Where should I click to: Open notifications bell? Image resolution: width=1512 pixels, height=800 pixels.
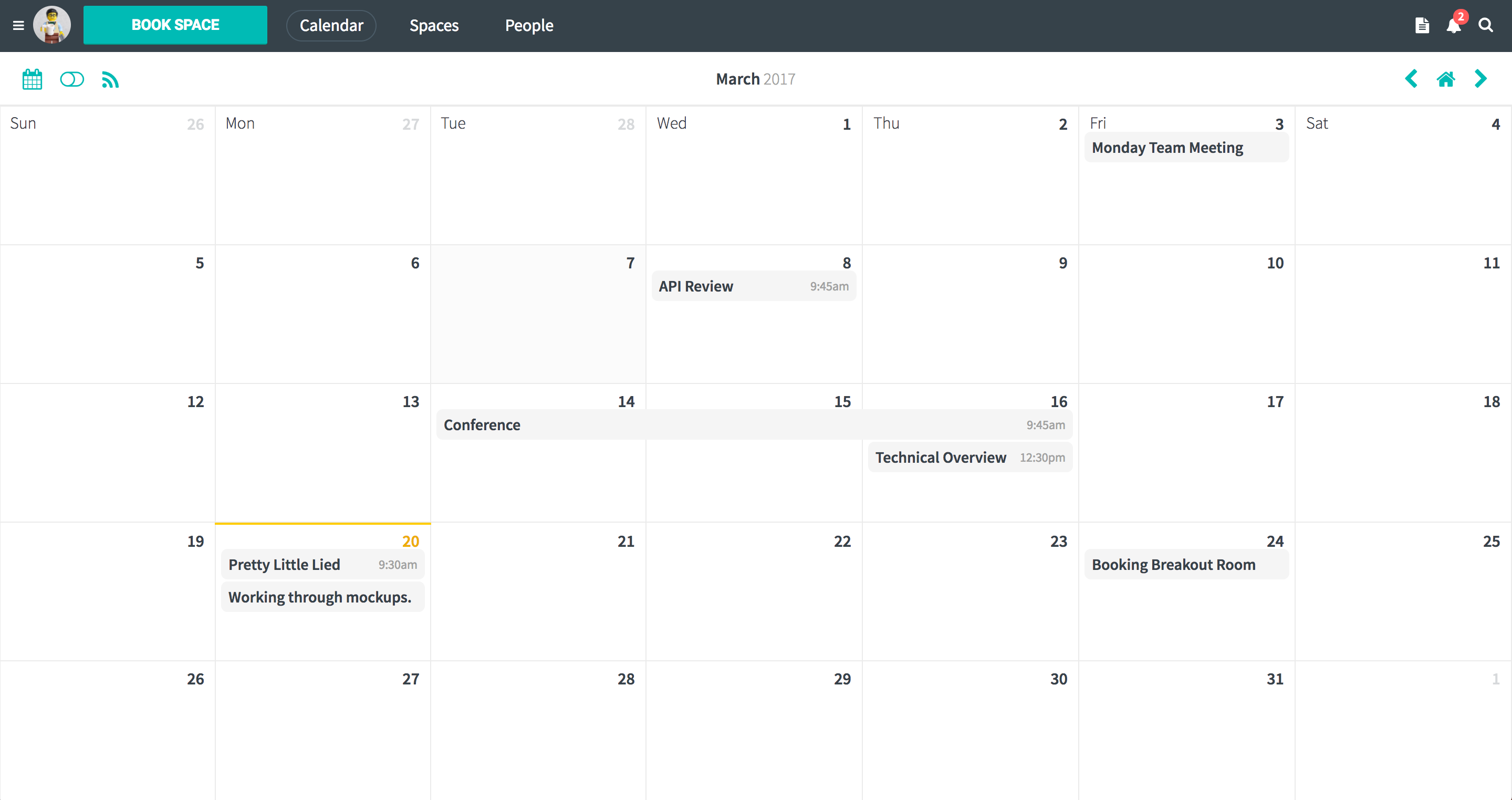1454,25
